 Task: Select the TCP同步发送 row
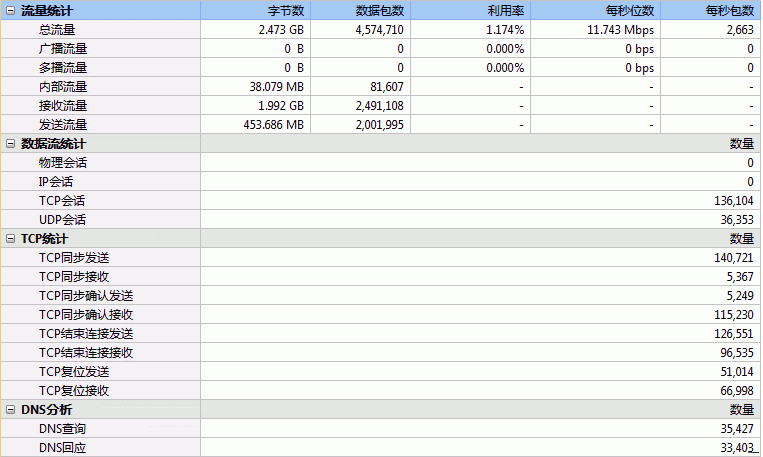(x=381, y=257)
